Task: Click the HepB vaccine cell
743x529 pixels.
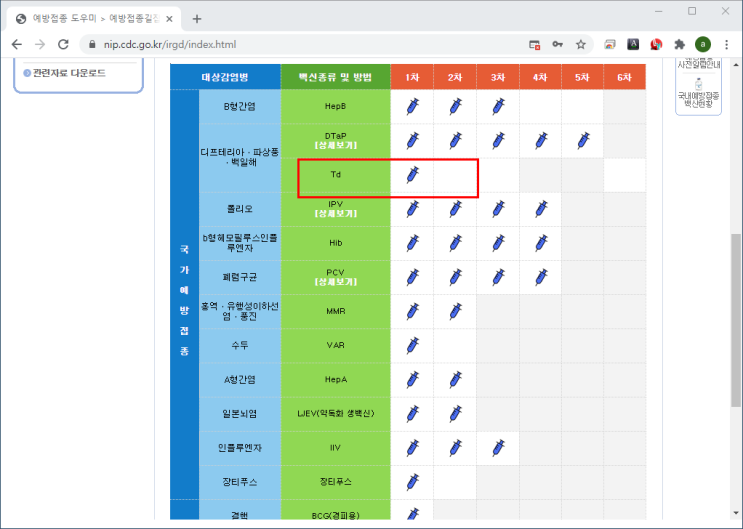Action: (x=335, y=107)
